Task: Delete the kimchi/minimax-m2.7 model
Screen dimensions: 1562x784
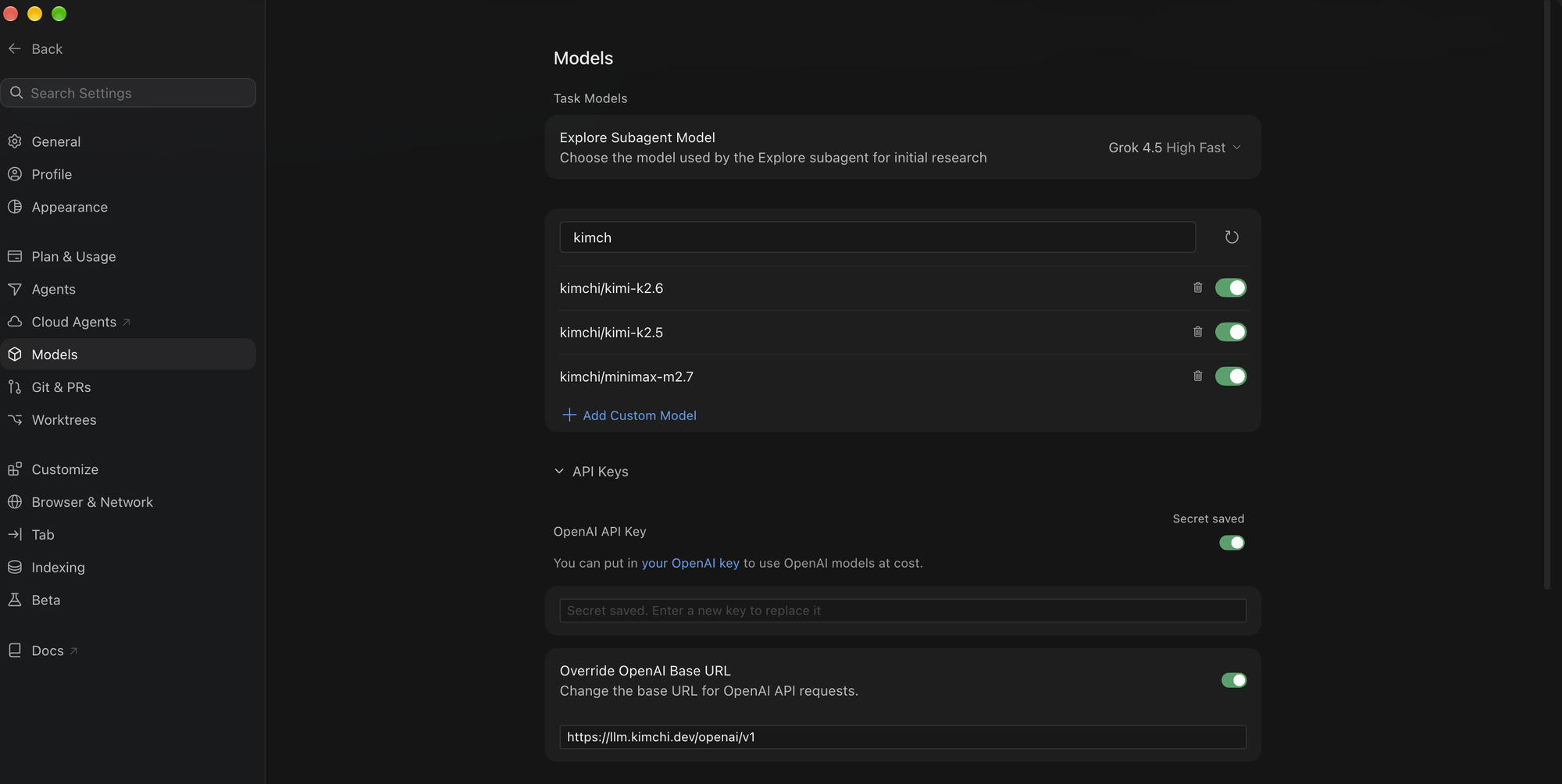Action: click(1198, 376)
